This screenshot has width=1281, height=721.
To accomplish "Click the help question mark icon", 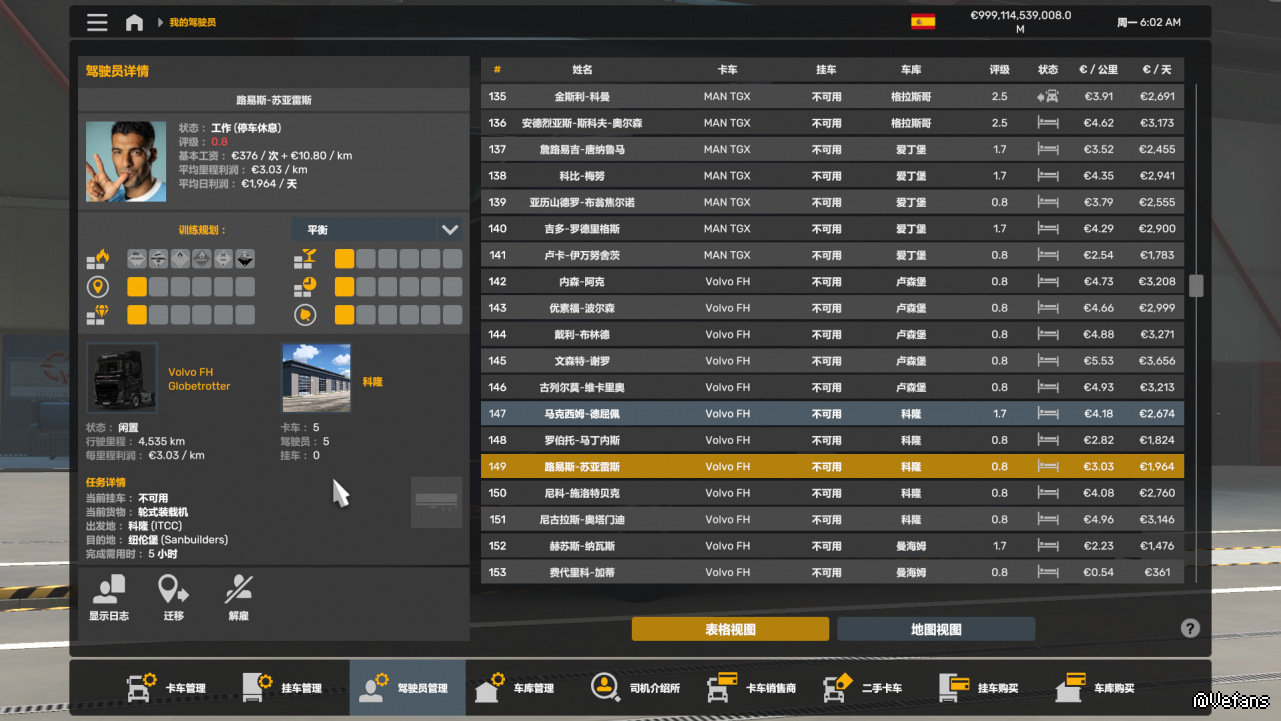I will tap(1189, 628).
